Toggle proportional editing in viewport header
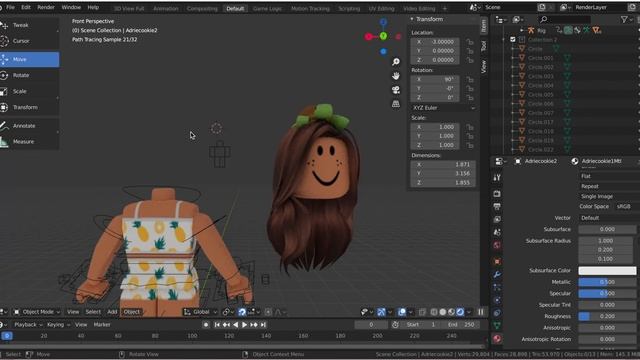640x360 pixels. click(x=268, y=312)
